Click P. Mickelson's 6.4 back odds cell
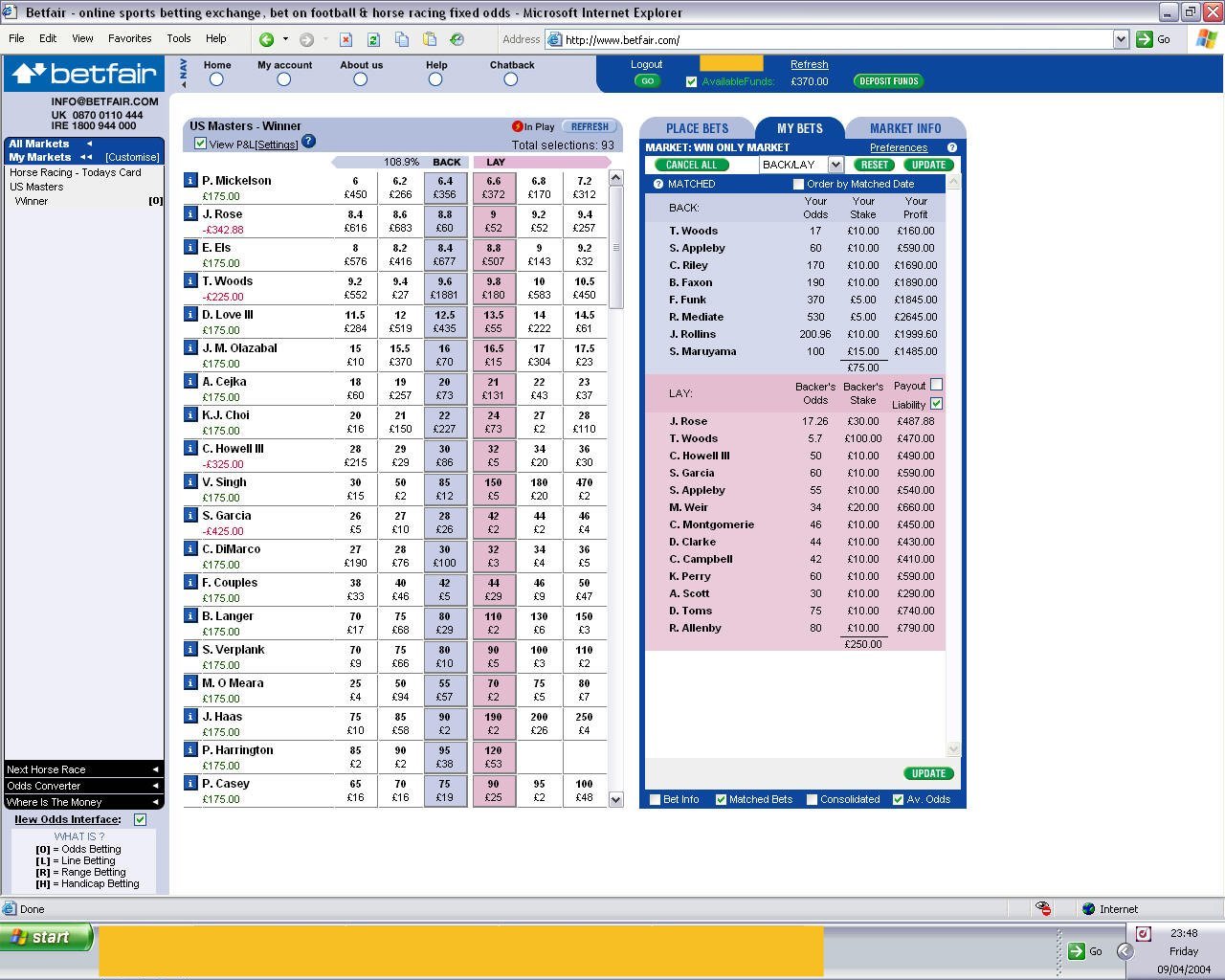This screenshot has width=1225, height=980. [445, 188]
